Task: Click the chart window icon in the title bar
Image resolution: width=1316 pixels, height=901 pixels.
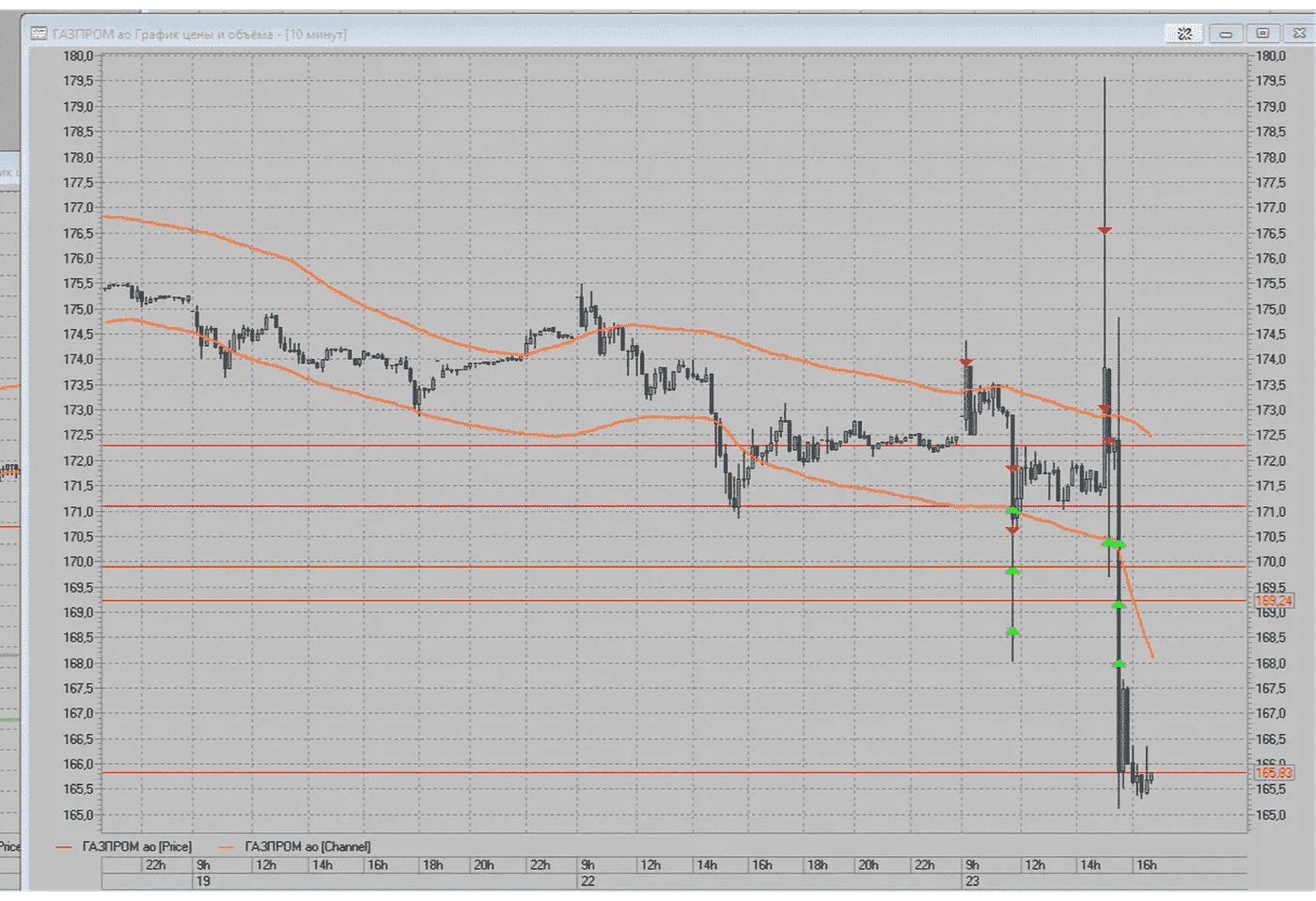Action: pyautogui.click(x=39, y=34)
